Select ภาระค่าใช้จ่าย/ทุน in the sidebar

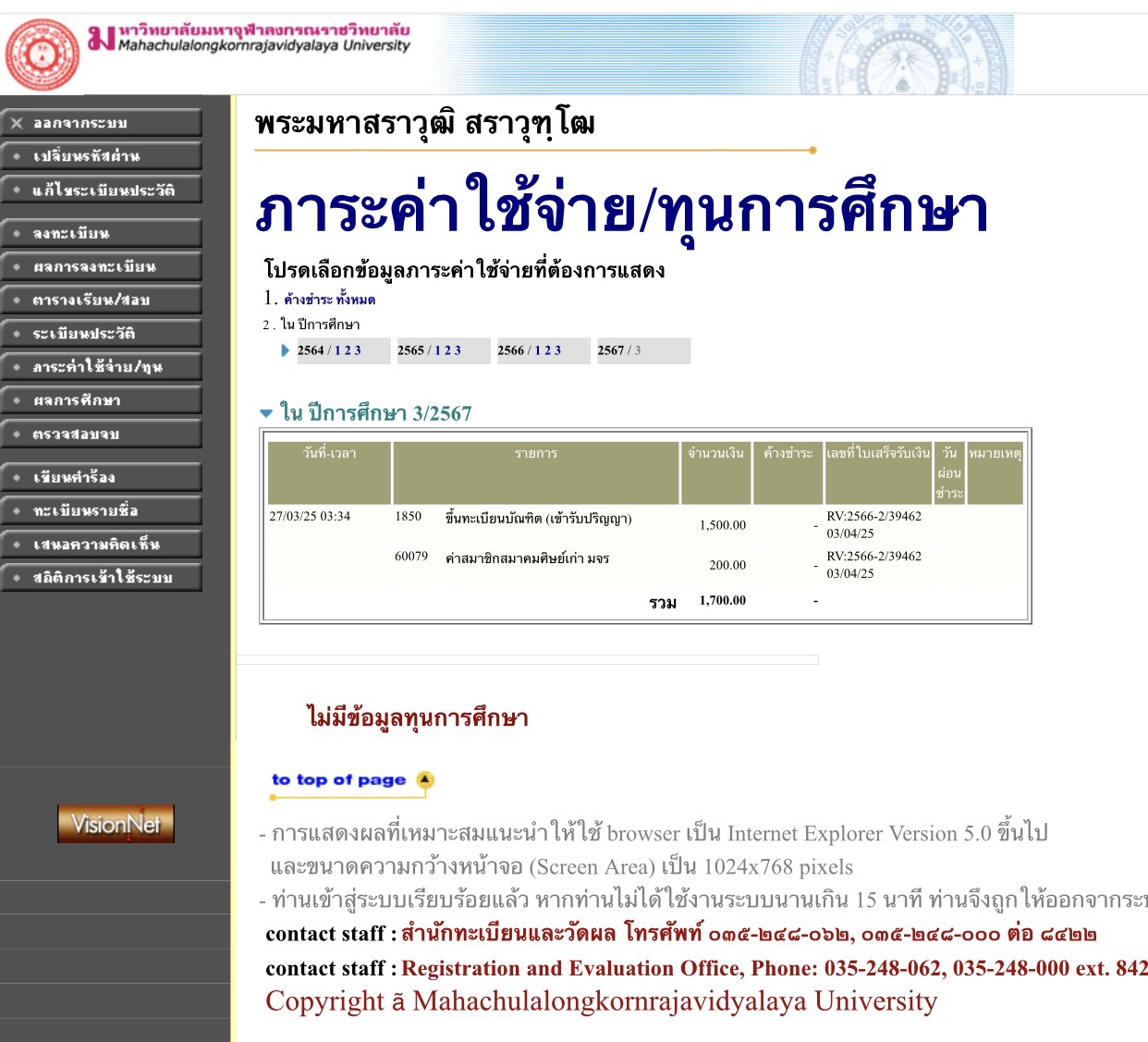click(101, 367)
